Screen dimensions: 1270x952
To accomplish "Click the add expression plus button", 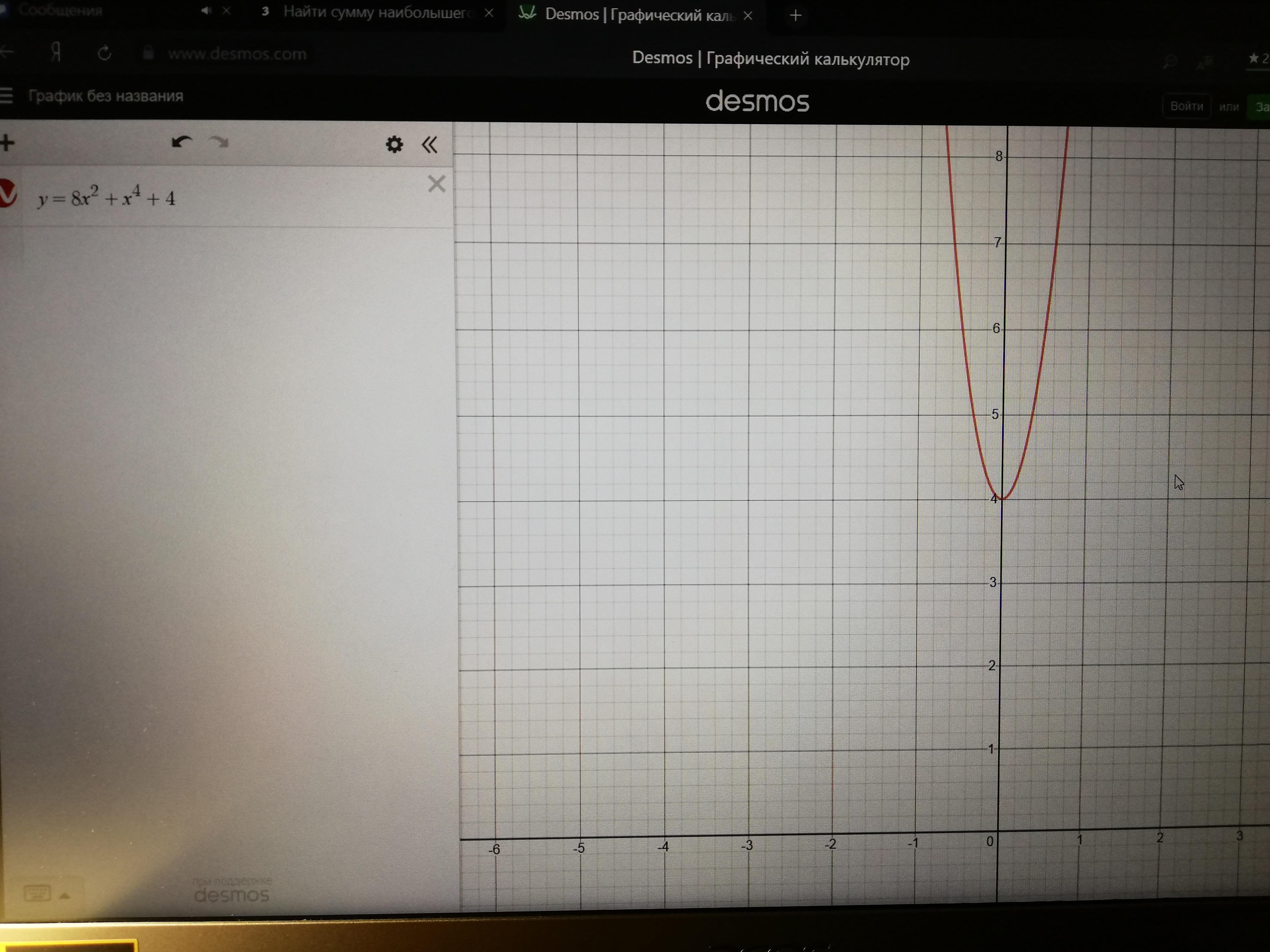I will (7, 143).
